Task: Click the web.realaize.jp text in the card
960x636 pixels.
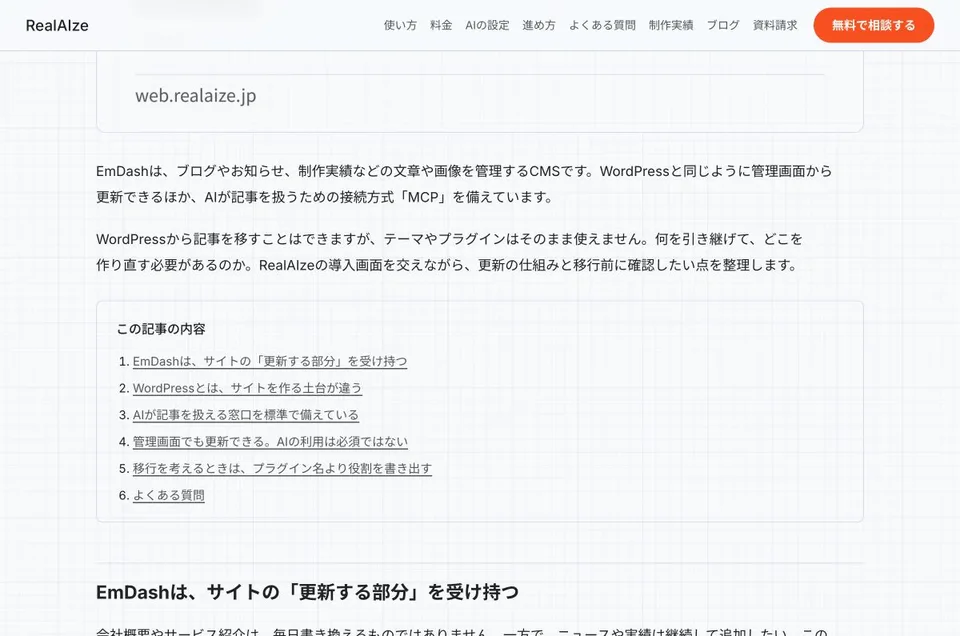Action: tap(195, 96)
